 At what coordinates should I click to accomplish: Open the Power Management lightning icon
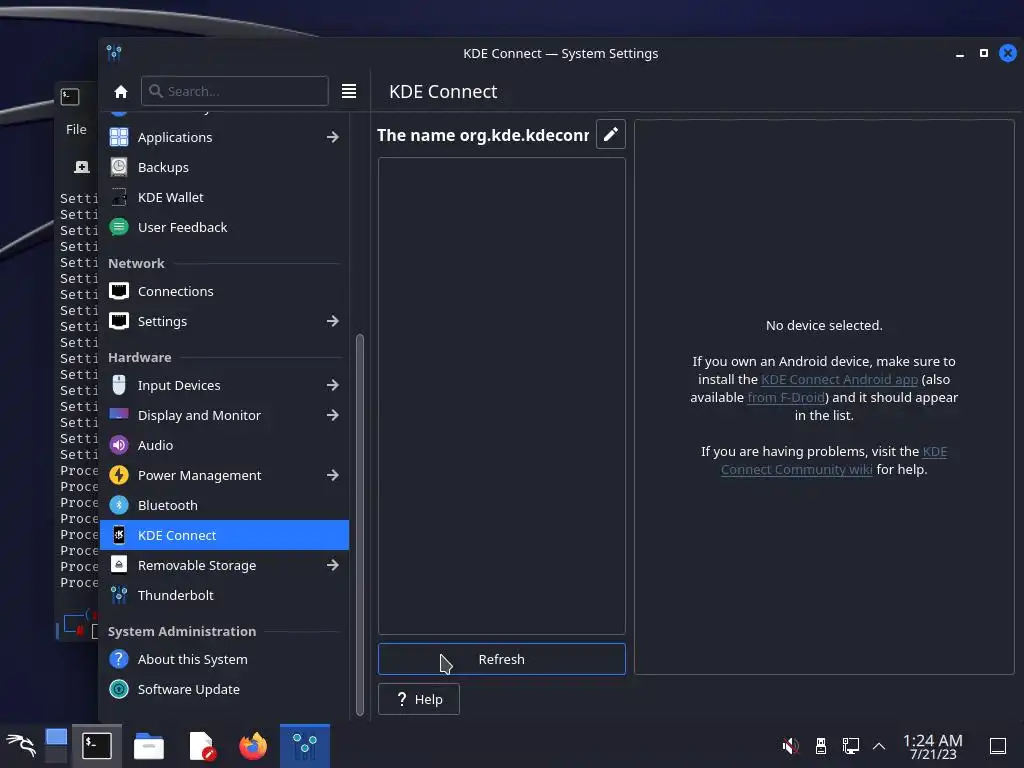(x=119, y=475)
